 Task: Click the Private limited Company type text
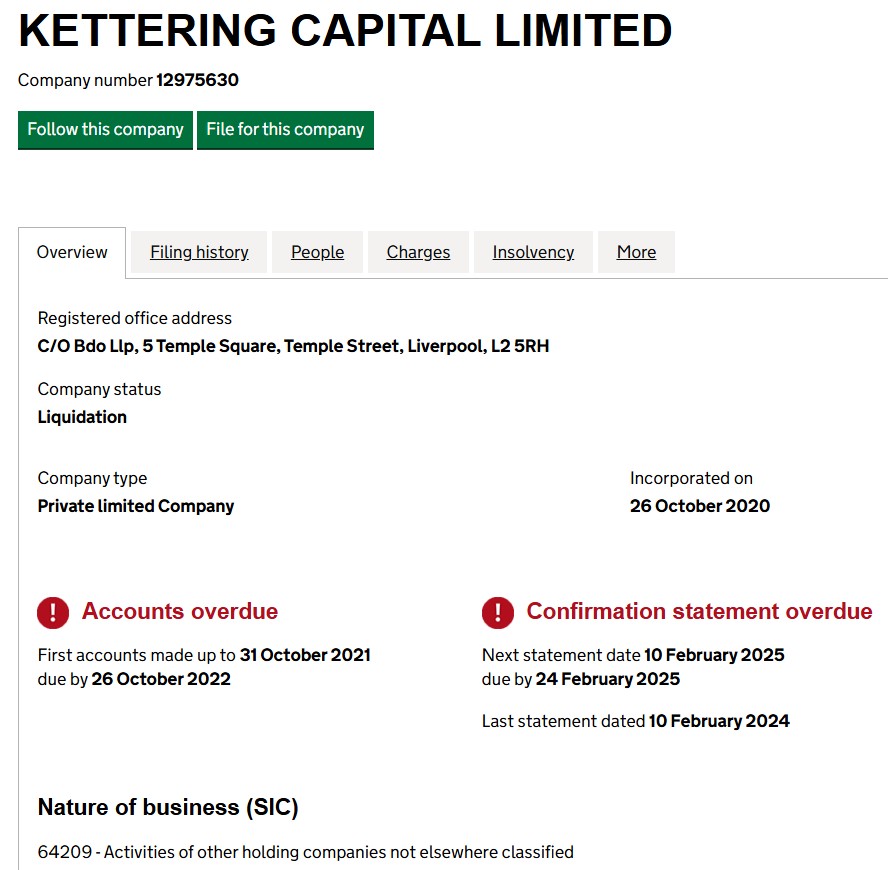click(x=136, y=506)
